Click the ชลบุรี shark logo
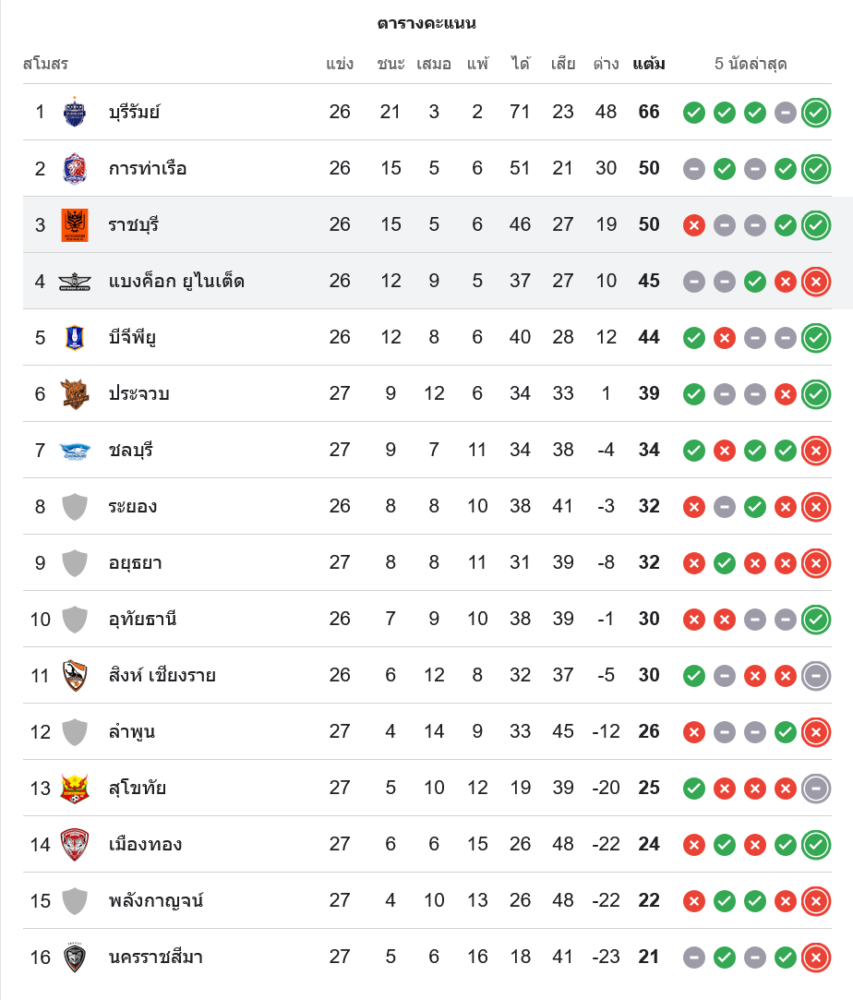This screenshot has height=1000, width=853. pos(75,450)
